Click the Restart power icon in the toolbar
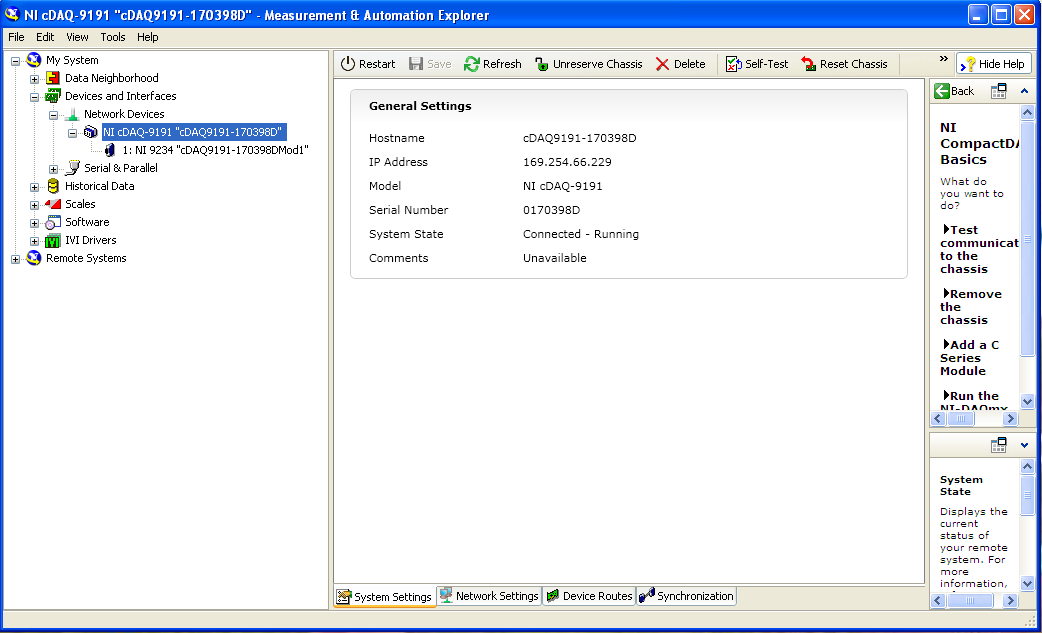Image resolution: width=1042 pixels, height=633 pixels. point(348,64)
